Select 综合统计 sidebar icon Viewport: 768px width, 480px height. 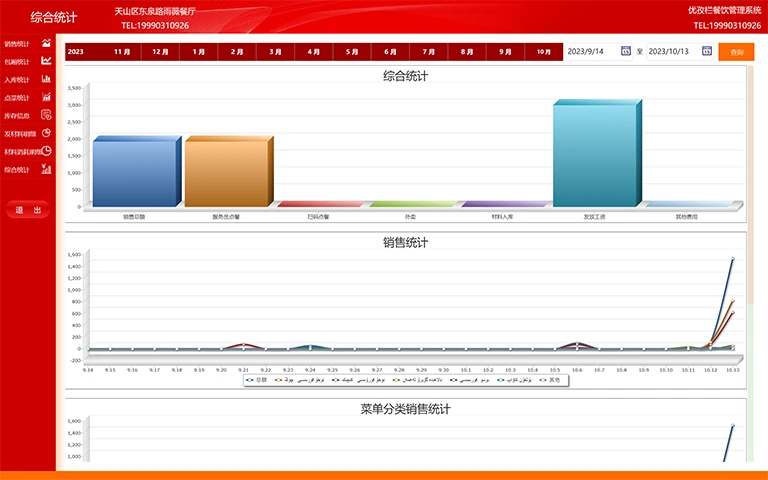[46, 169]
